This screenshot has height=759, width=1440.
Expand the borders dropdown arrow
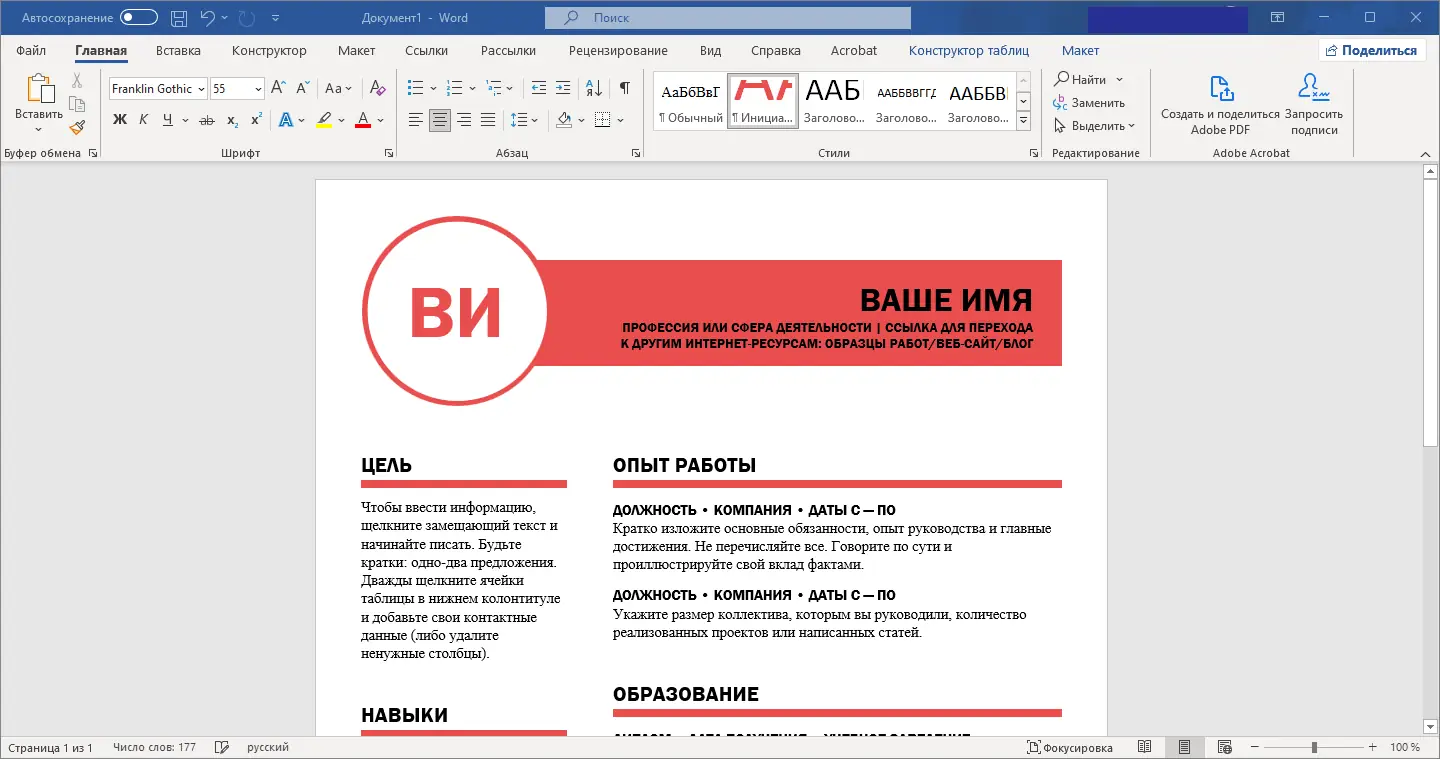pos(620,120)
